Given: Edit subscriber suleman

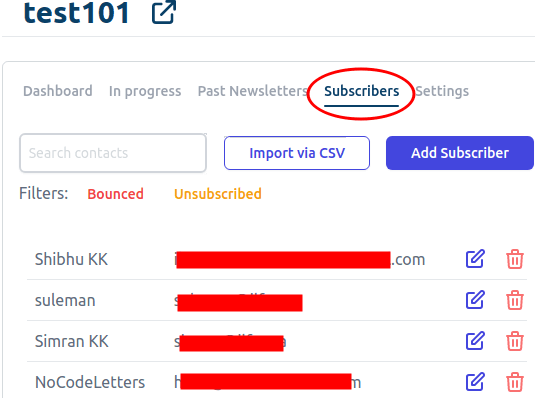Looking at the screenshot, I should coord(475,300).
